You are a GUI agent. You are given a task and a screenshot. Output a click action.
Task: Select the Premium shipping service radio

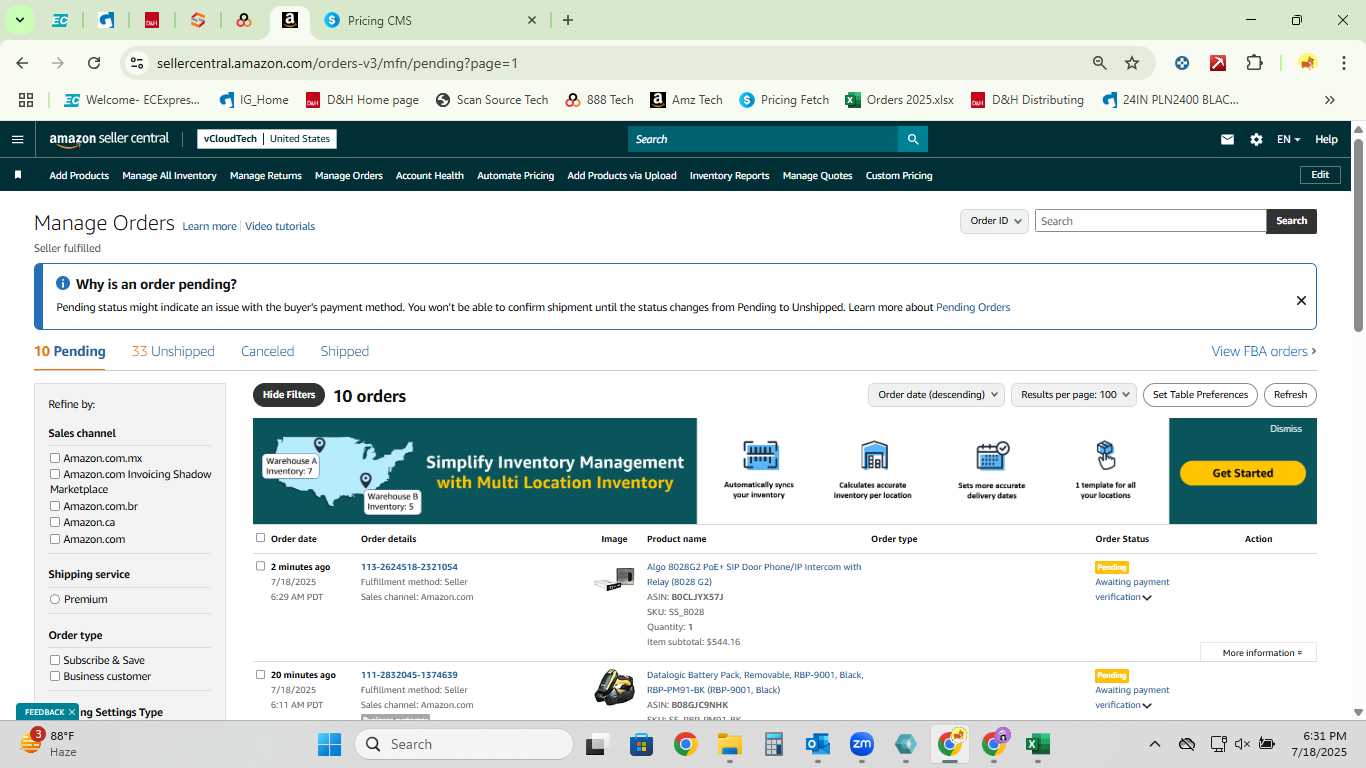coord(55,599)
